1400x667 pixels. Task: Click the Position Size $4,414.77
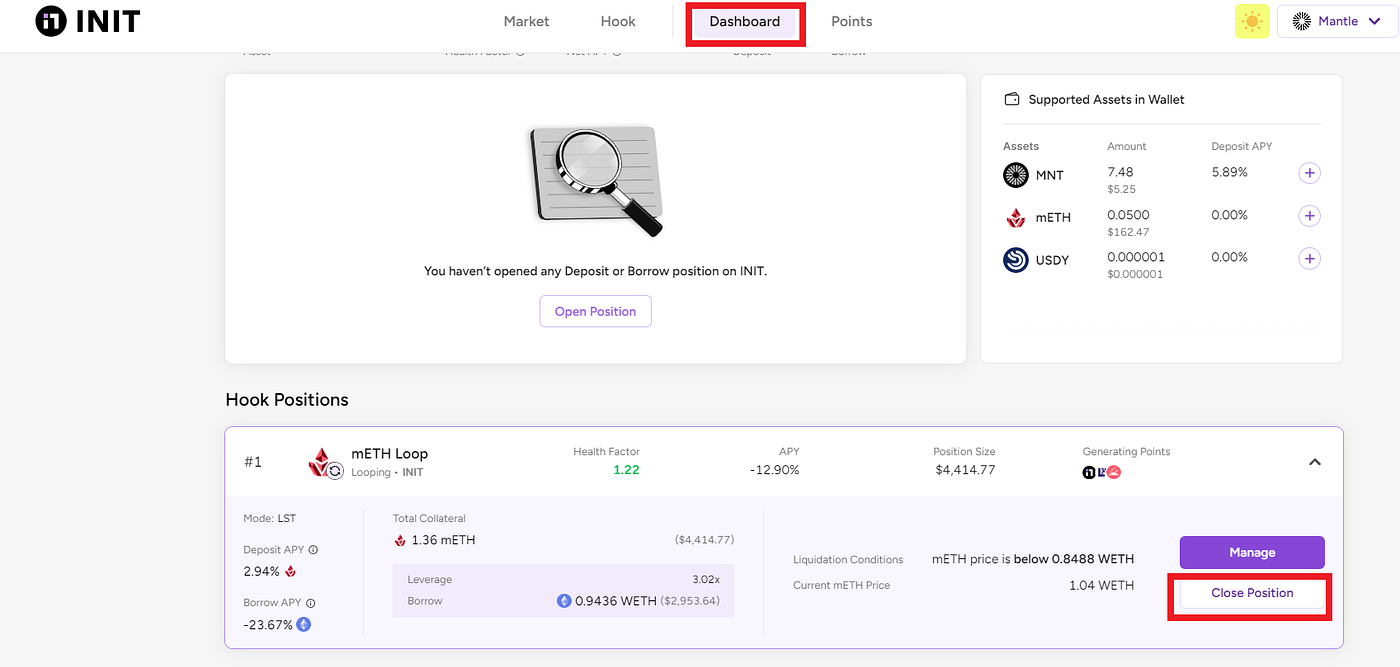pyautogui.click(x=964, y=470)
